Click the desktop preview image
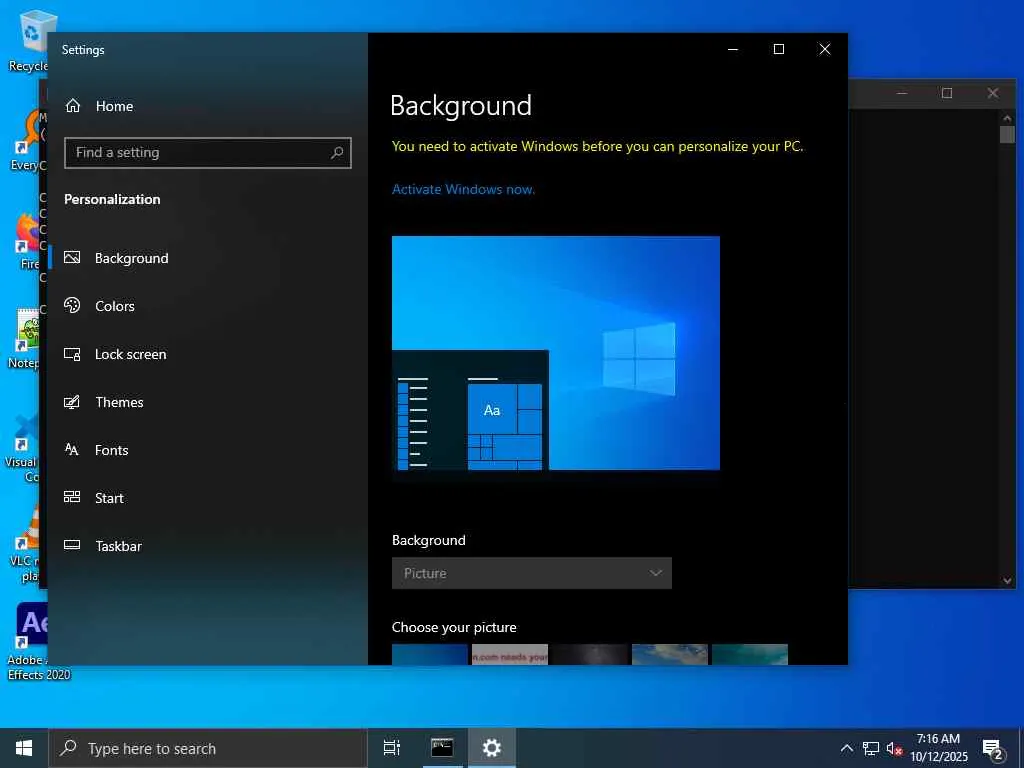The width and height of the screenshot is (1024, 768). click(x=556, y=353)
